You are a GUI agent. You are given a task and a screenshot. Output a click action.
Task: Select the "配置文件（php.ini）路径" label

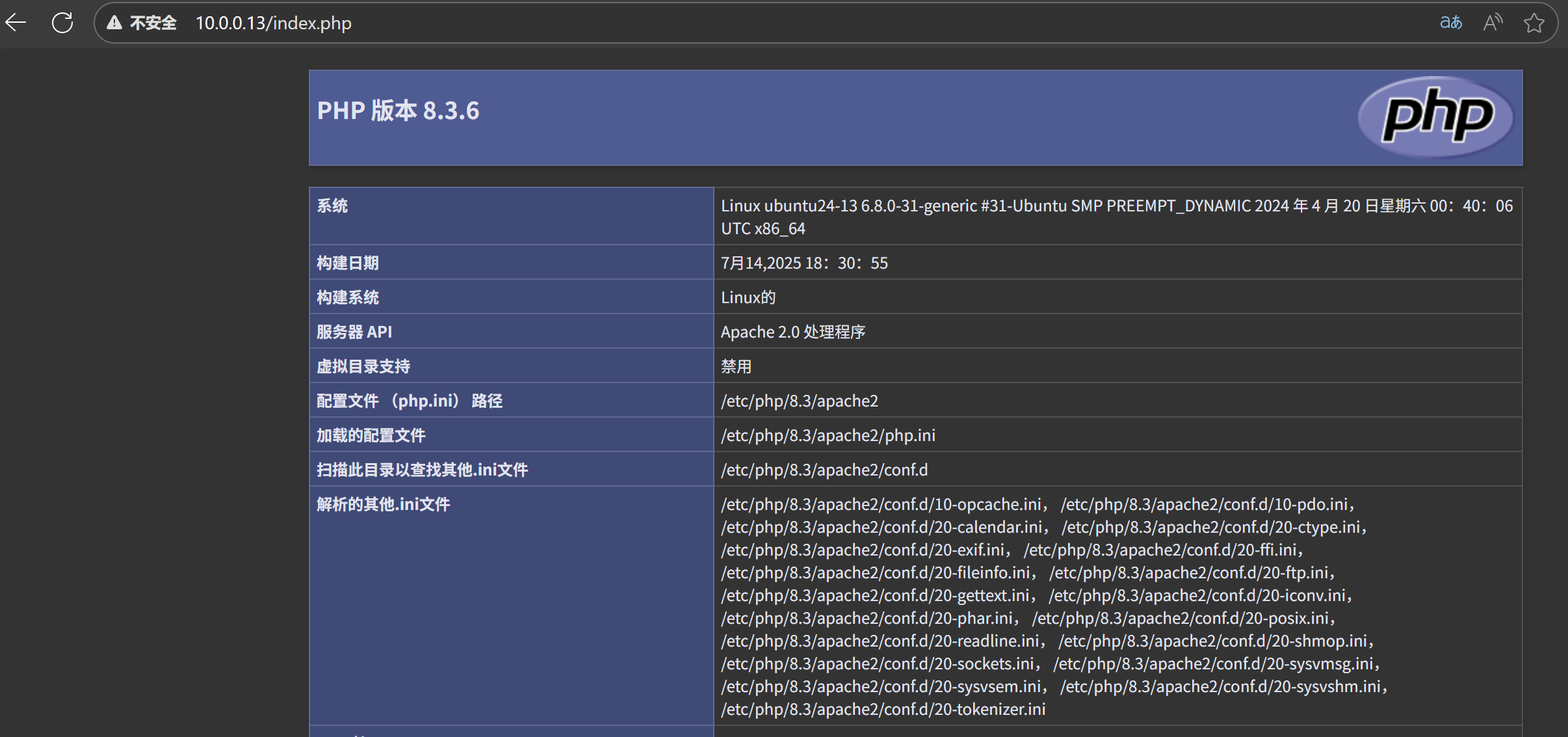[410, 401]
